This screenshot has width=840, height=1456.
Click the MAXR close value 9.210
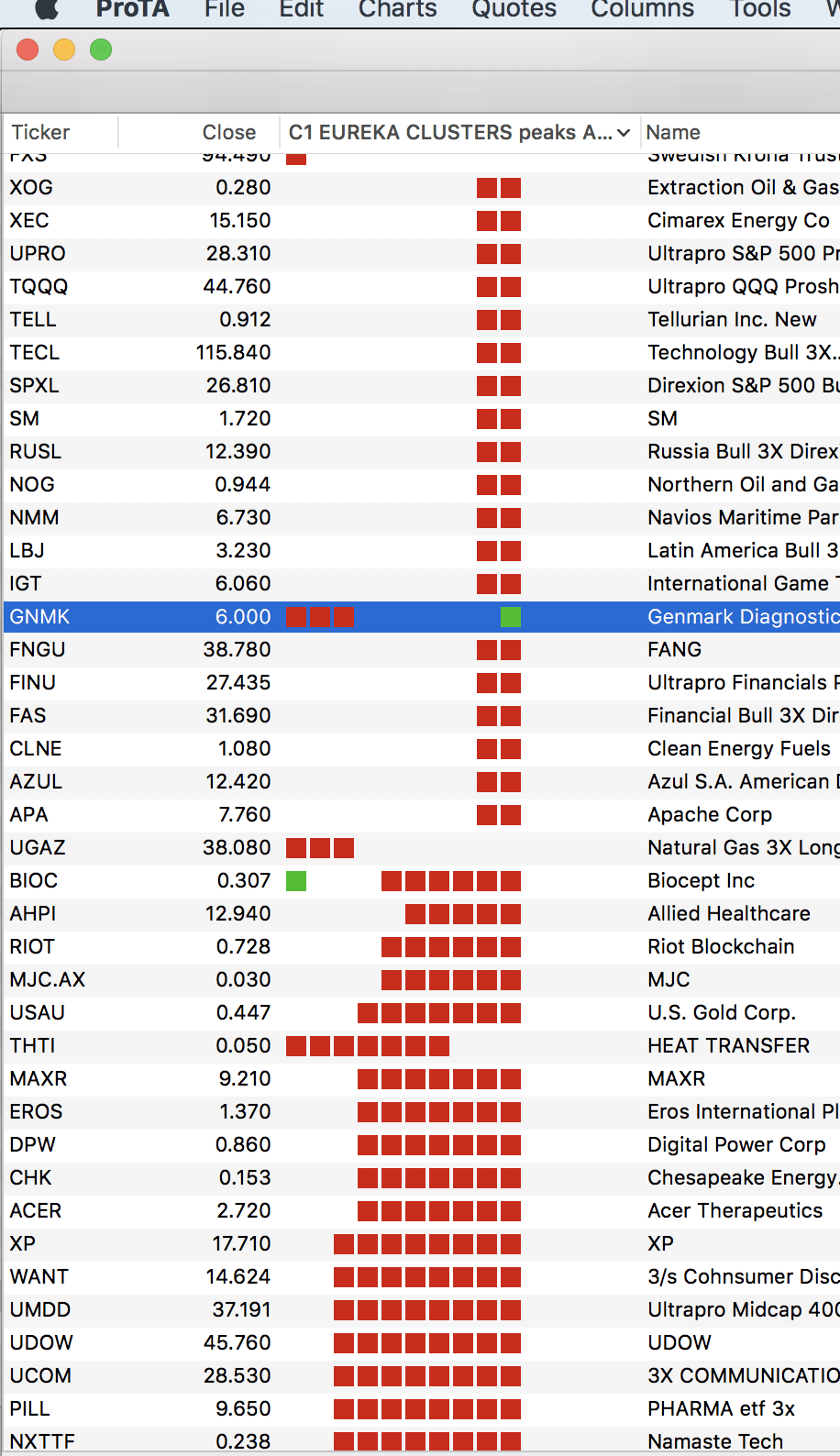point(245,1078)
